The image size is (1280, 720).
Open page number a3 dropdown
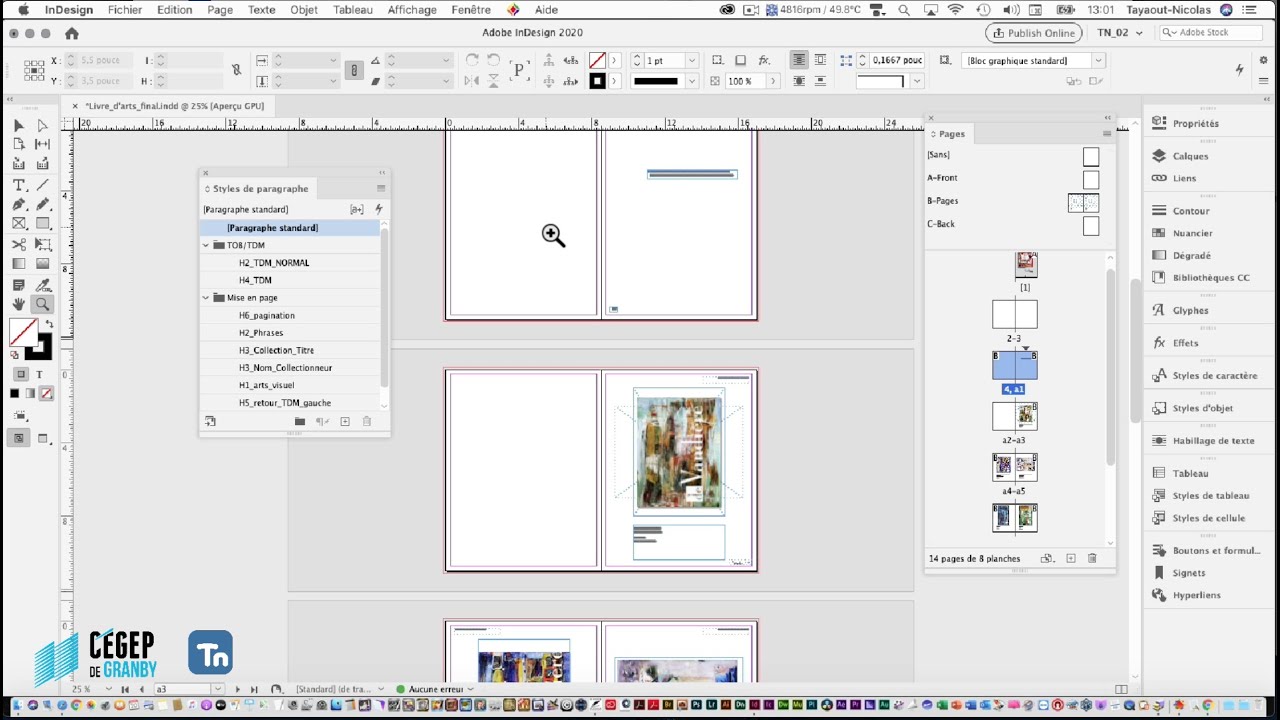[x=217, y=689]
